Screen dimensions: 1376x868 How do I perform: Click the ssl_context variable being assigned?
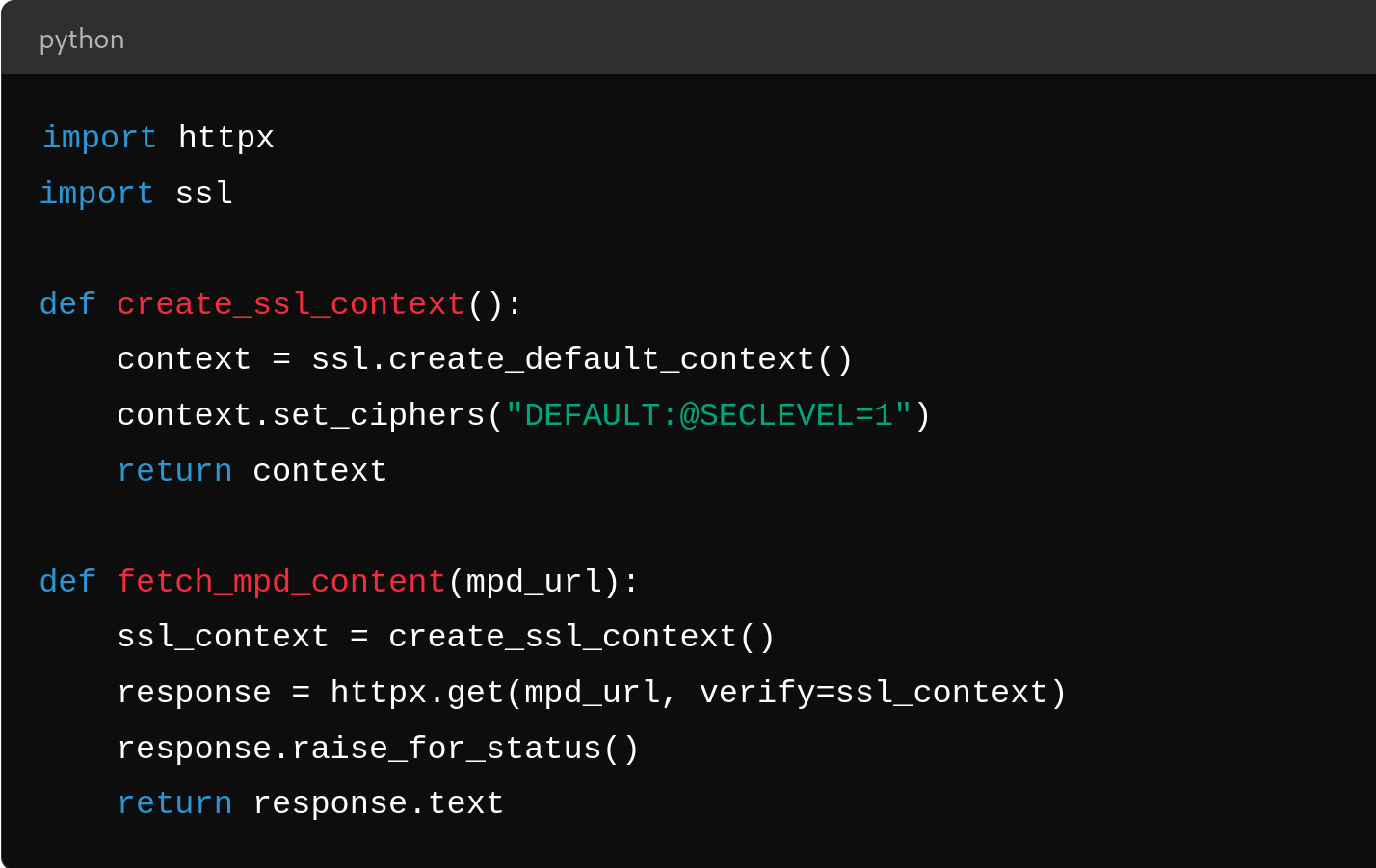(223, 637)
